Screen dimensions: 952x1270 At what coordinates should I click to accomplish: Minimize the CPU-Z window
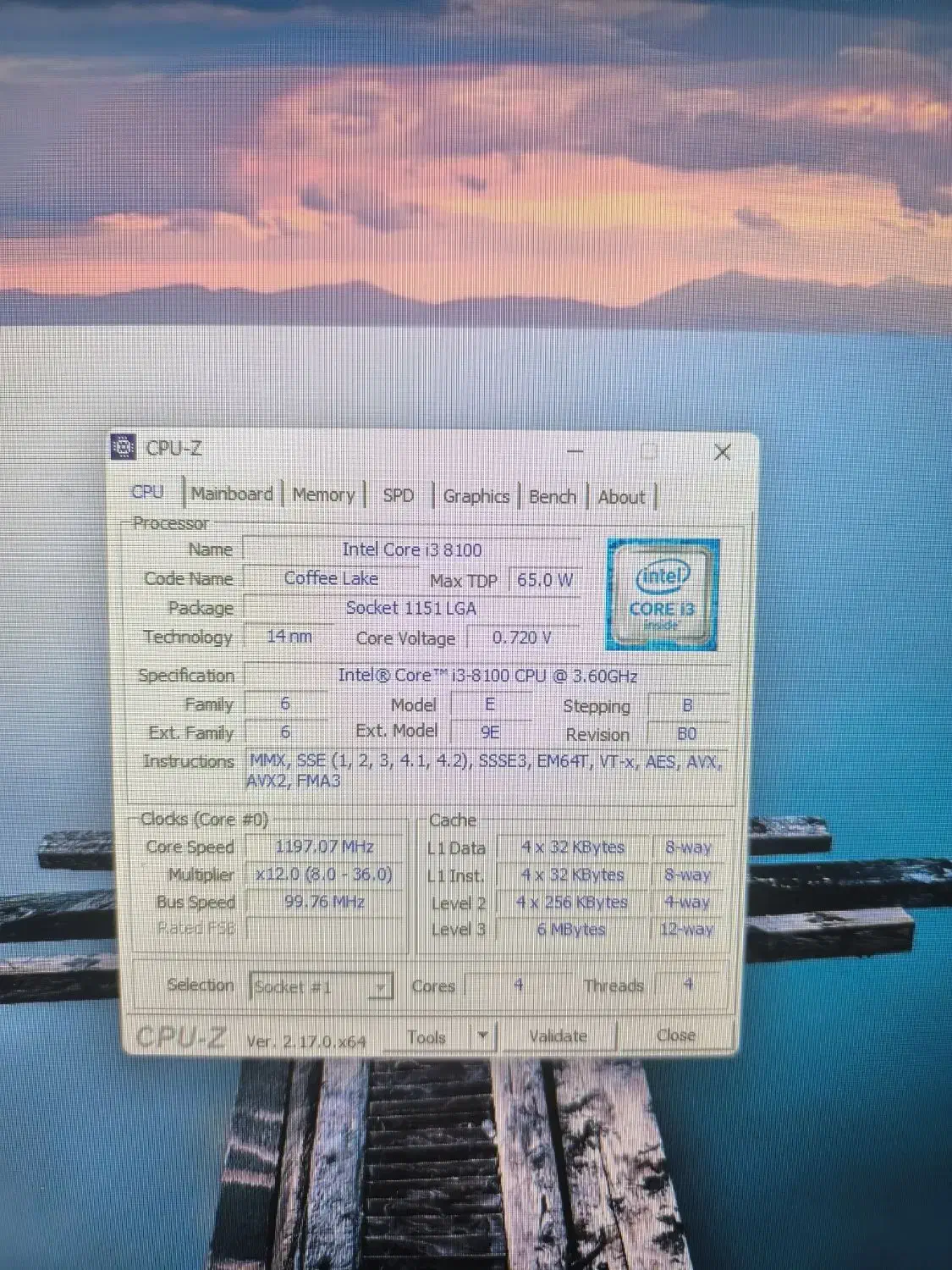click(575, 451)
